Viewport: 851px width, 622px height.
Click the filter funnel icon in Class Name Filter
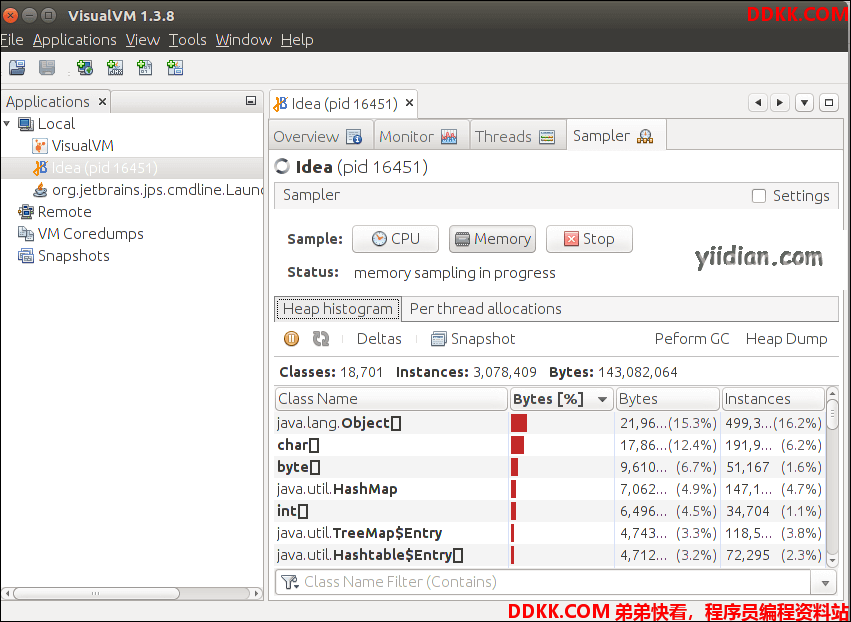click(290, 582)
